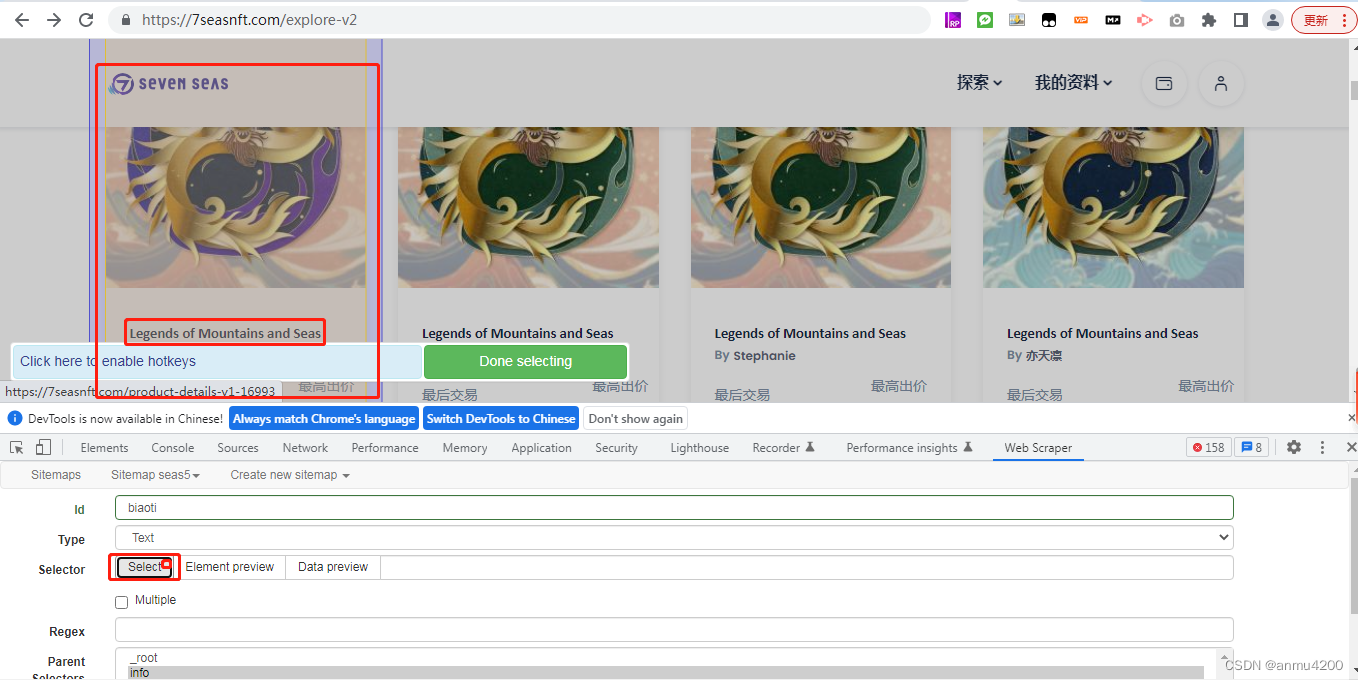
Task: Toggle the browser side panel icon
Action: click(1241, 20)
